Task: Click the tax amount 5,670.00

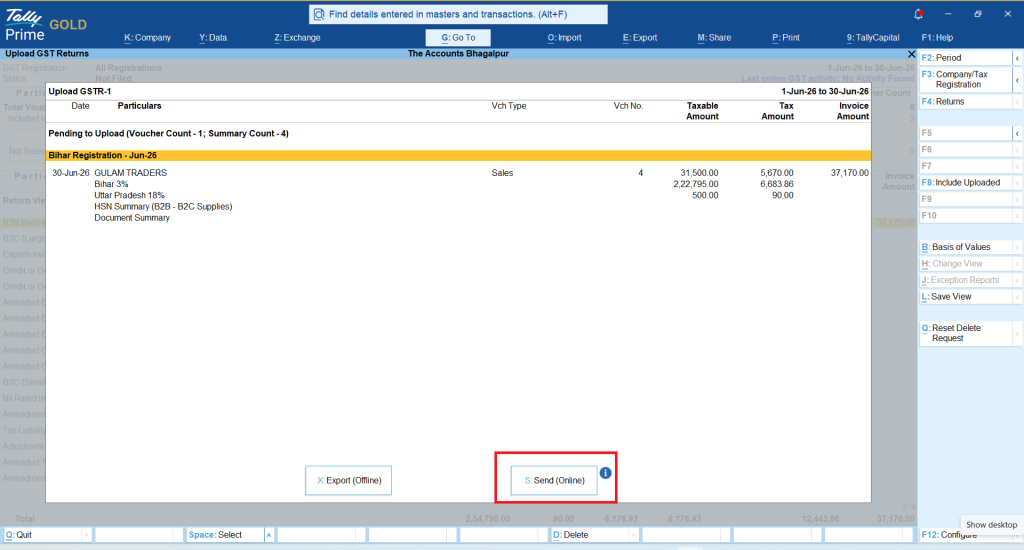Action: pyautogui.click(x=776, y=173)
